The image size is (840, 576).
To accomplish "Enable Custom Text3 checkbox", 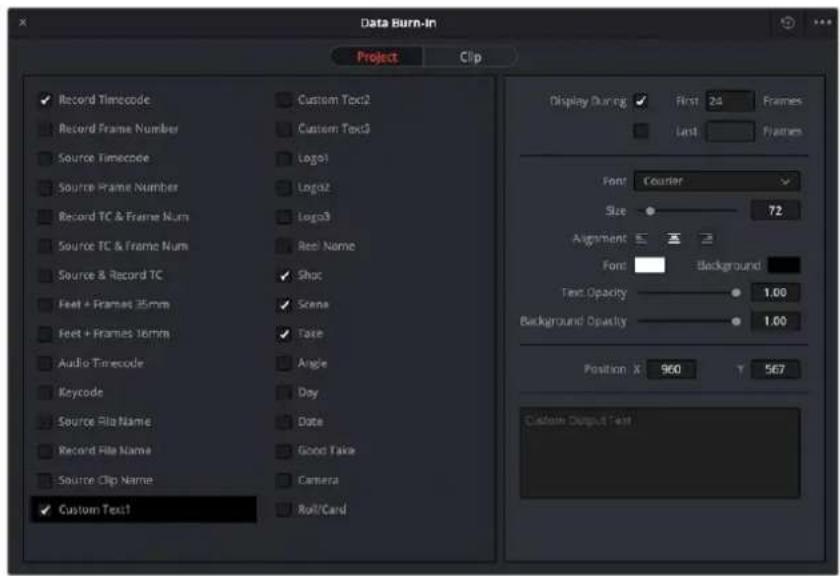I will click(284, 129).
